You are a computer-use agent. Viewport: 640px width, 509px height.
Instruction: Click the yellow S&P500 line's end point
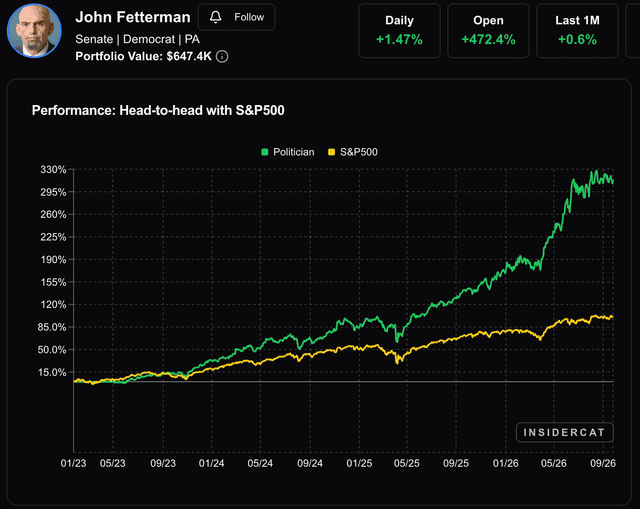(612, 317)
